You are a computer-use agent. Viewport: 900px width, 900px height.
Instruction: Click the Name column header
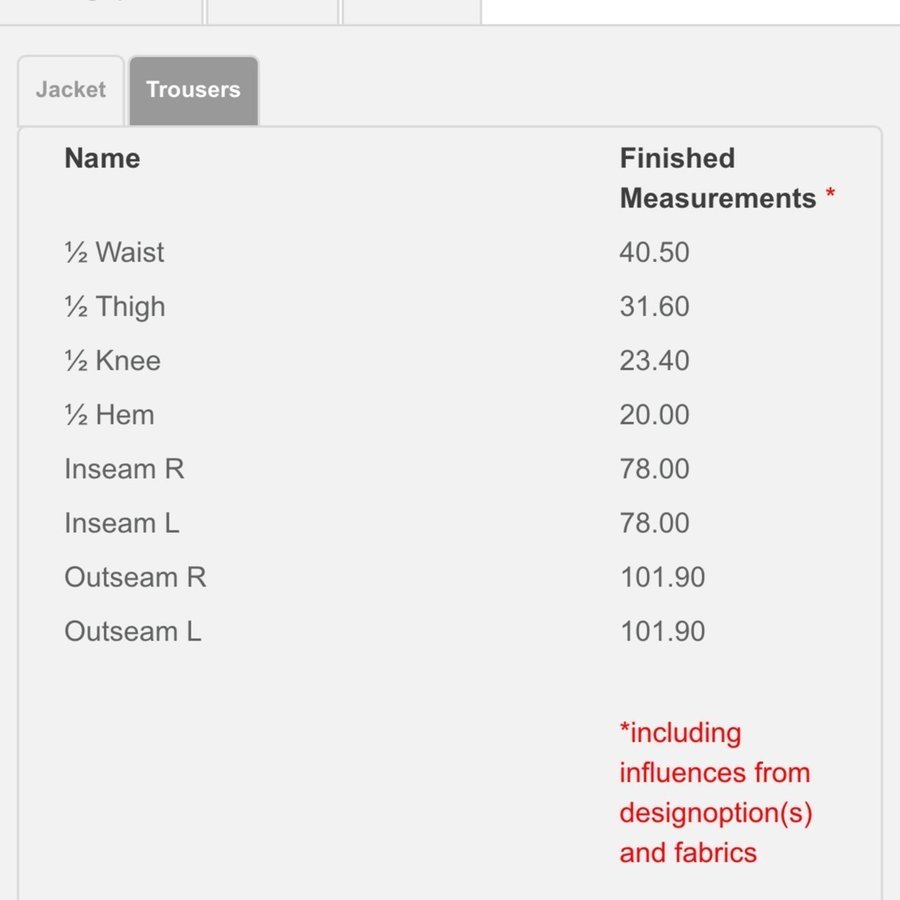[x=102, y=159]
